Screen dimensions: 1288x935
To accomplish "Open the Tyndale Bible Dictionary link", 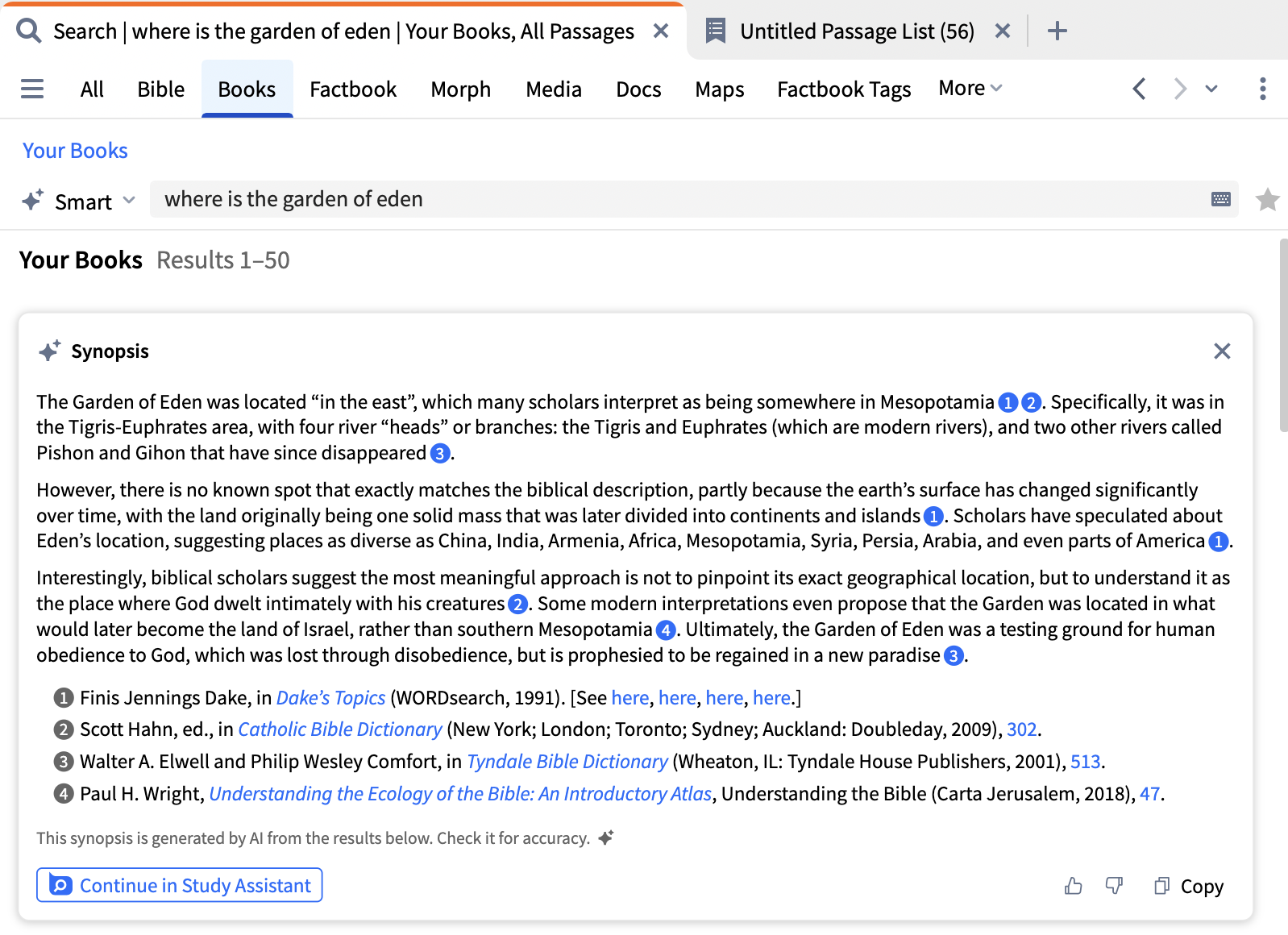I will click(567, 762).
